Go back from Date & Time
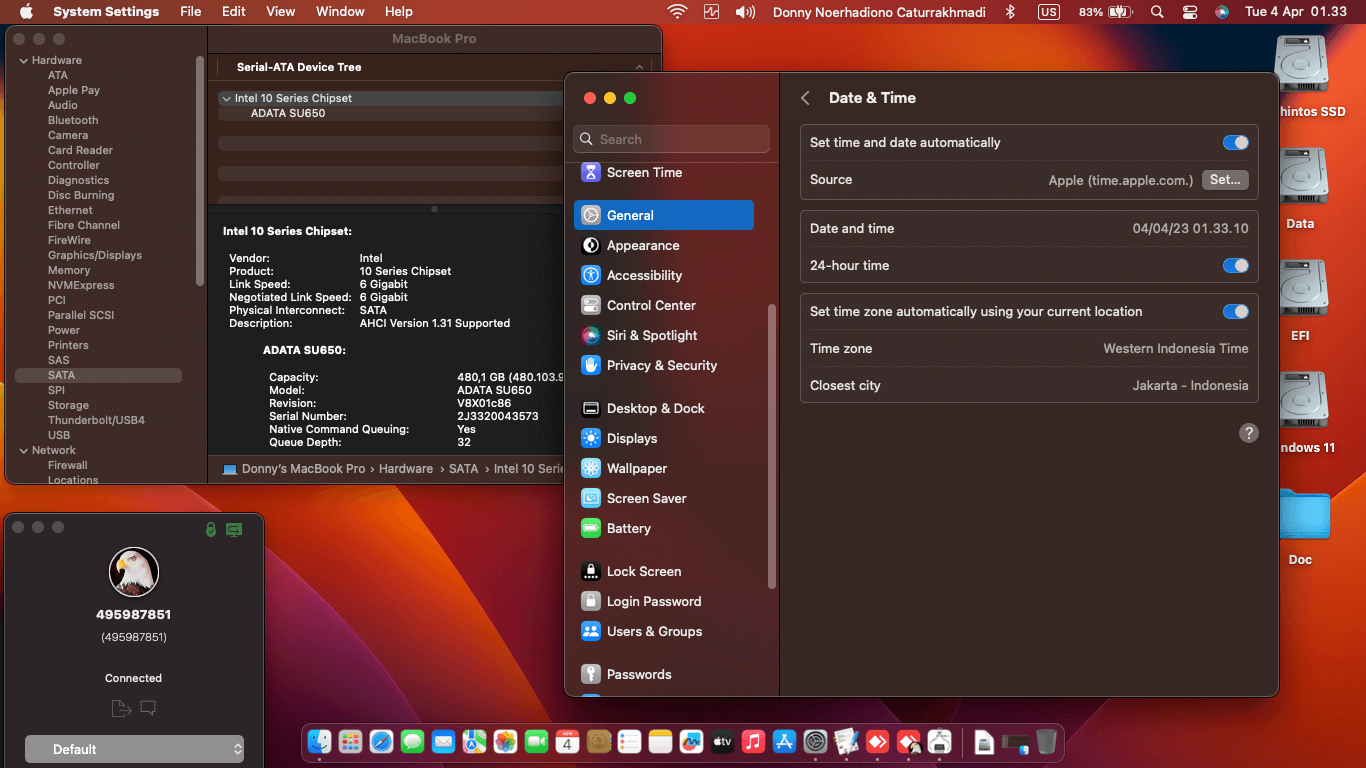 805,98
